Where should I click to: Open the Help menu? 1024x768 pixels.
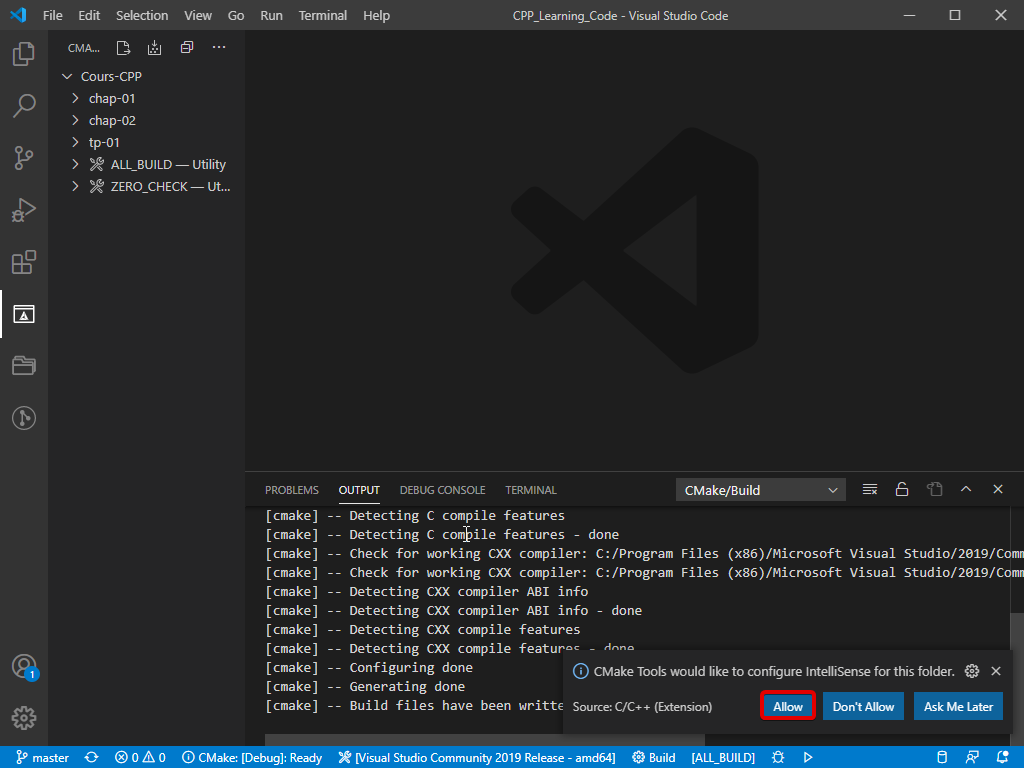tap(376, 16)
